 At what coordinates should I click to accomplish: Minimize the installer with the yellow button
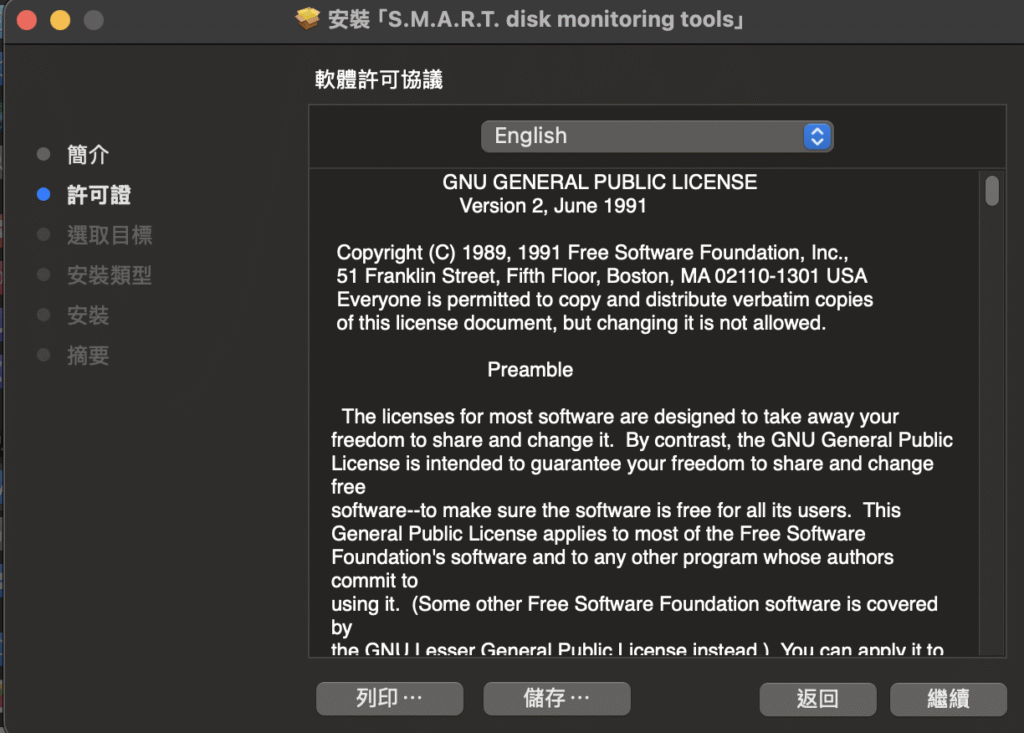60,20
